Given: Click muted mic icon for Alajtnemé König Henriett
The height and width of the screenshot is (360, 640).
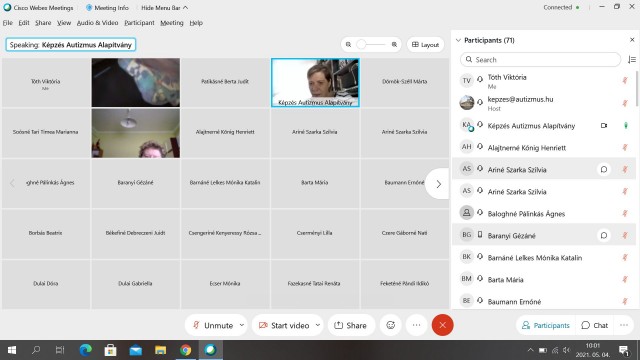Looking at the screenshot, I should [625, 147].
